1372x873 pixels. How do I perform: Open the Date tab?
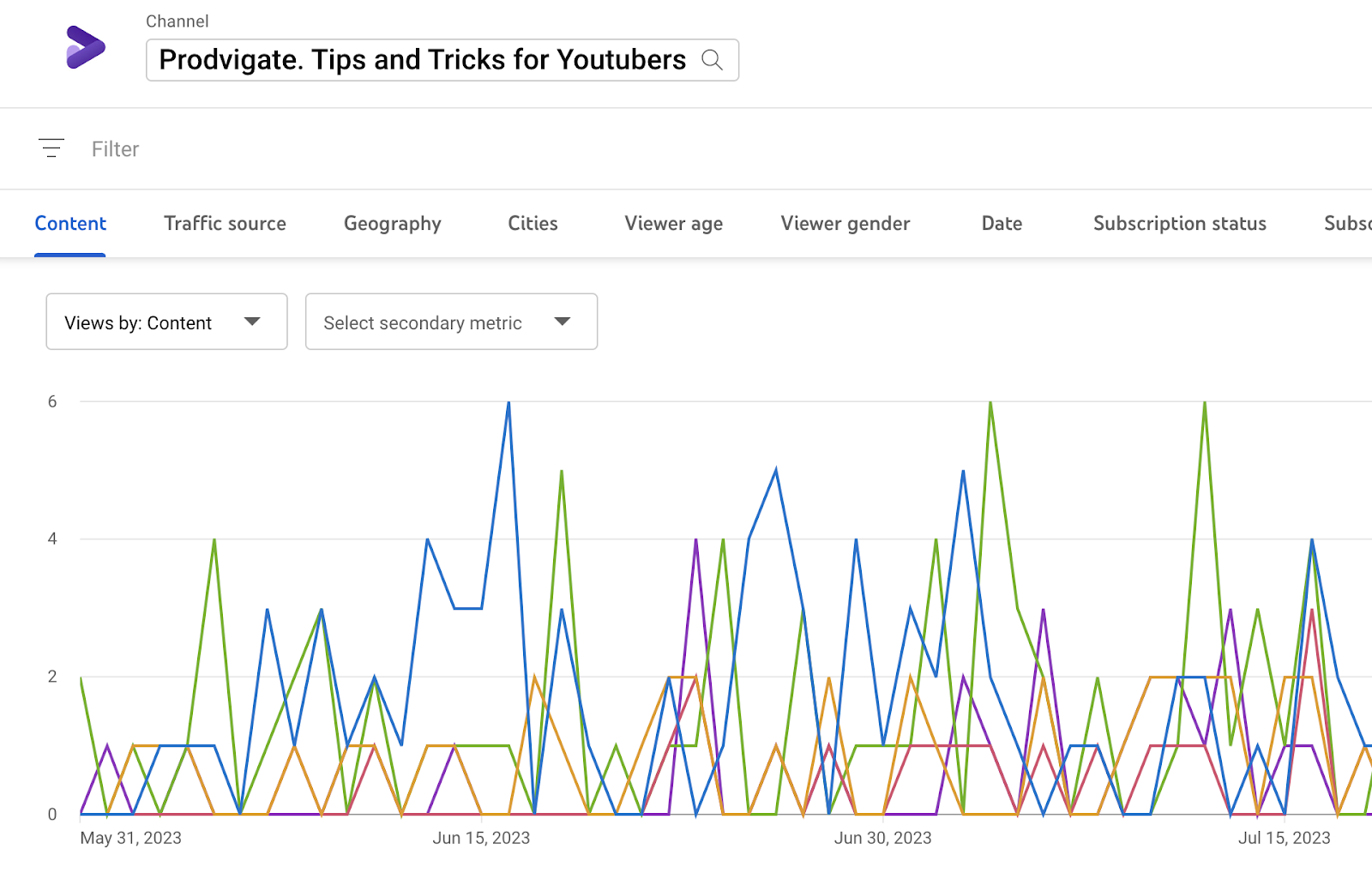[1001, 223]
